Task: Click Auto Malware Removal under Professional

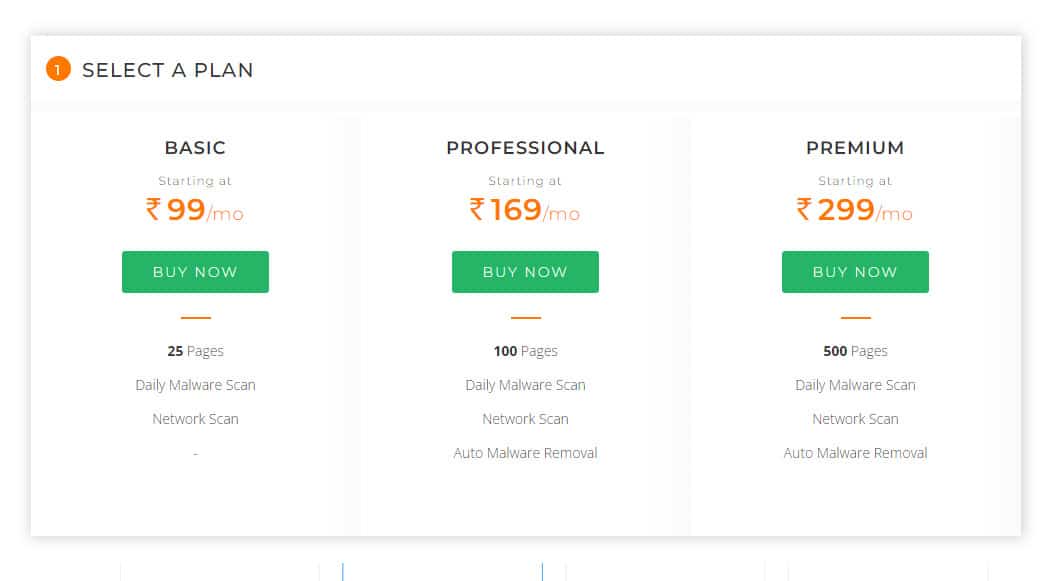Action: pos(525,453)
